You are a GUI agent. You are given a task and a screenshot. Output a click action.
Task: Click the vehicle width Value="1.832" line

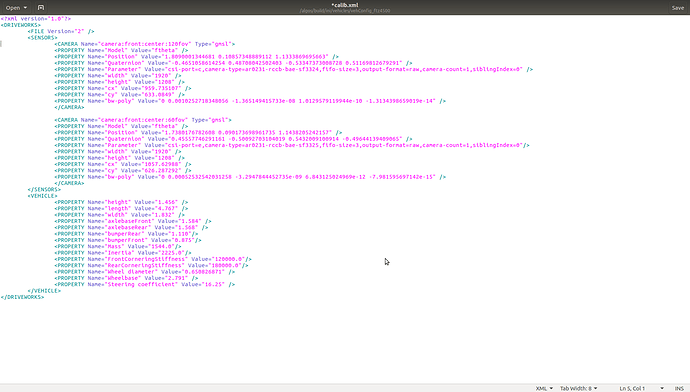(119, 215)
